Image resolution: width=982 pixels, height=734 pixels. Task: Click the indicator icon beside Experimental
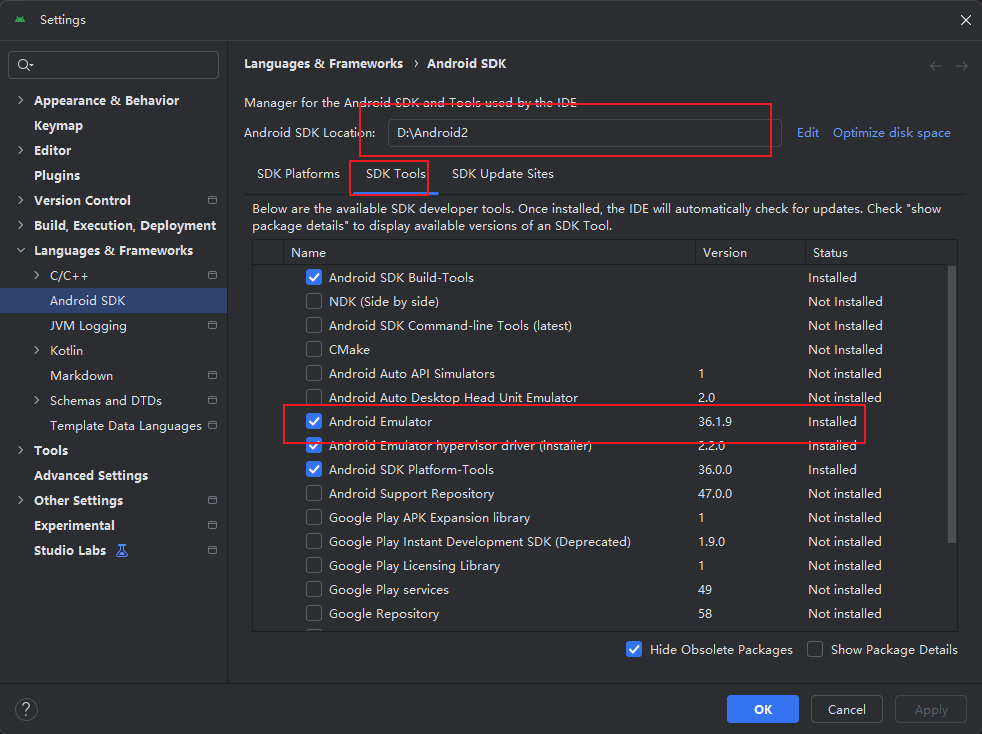click(211, 525)
